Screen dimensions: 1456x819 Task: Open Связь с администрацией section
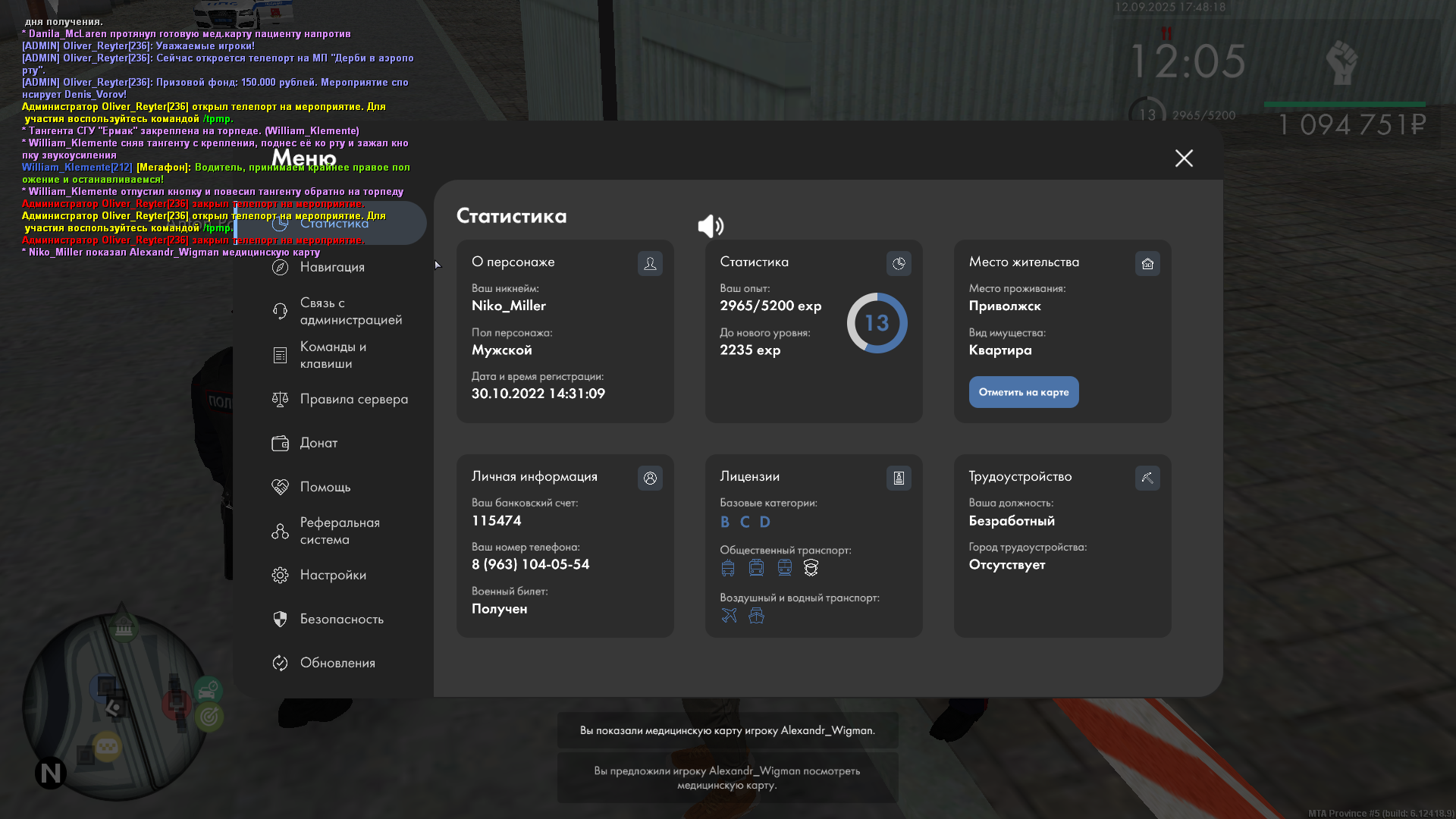350,311
